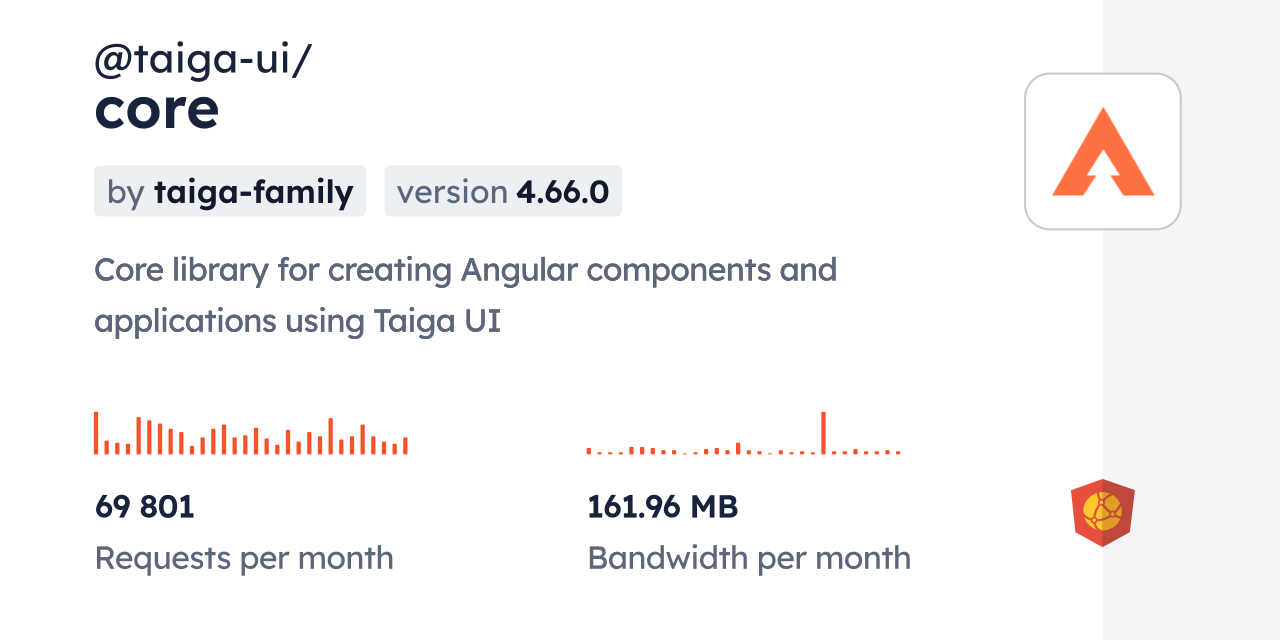Click the "Requests per month" label

point(244,558)
